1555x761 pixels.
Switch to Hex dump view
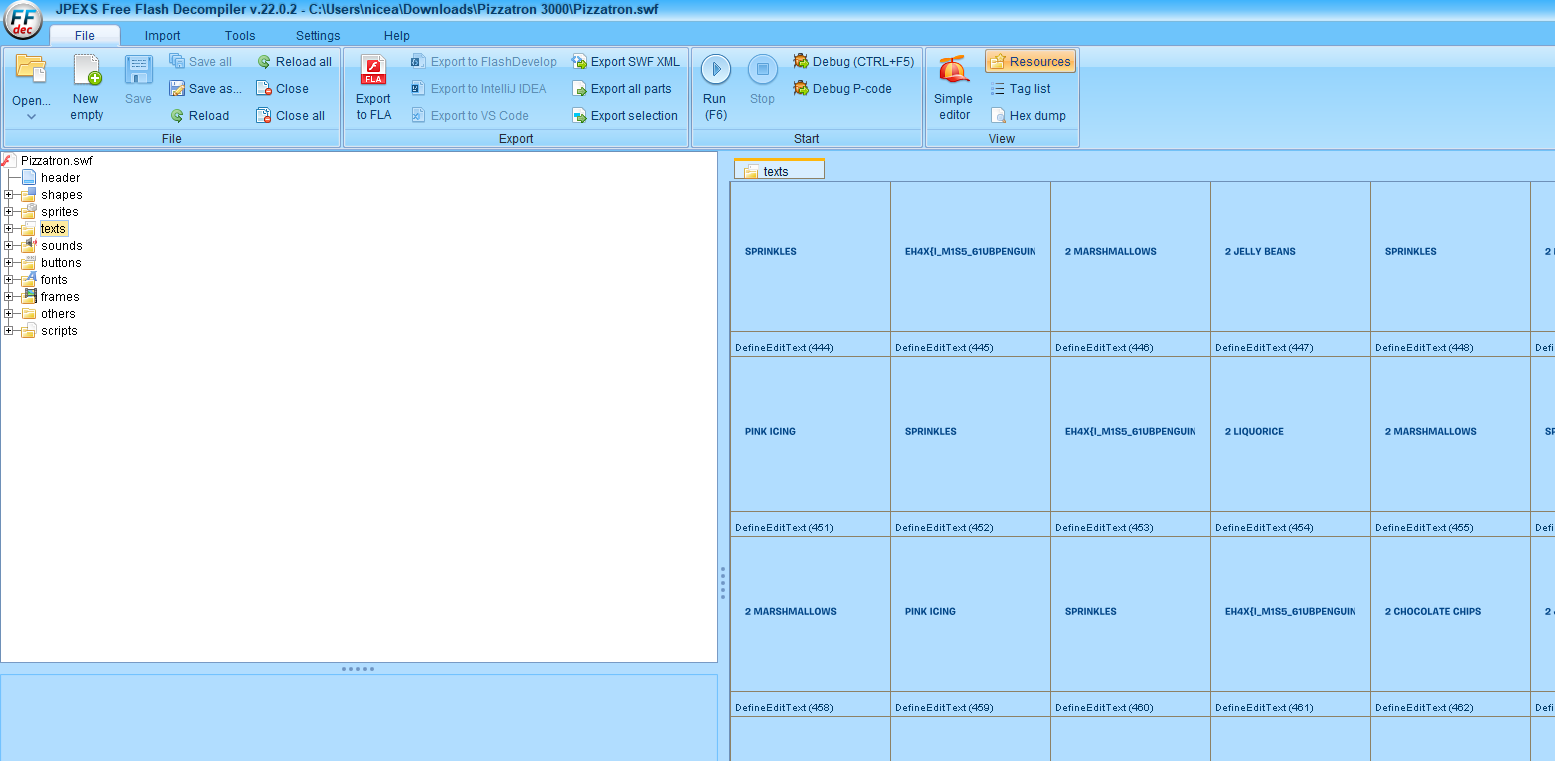tap(1027, 116)
